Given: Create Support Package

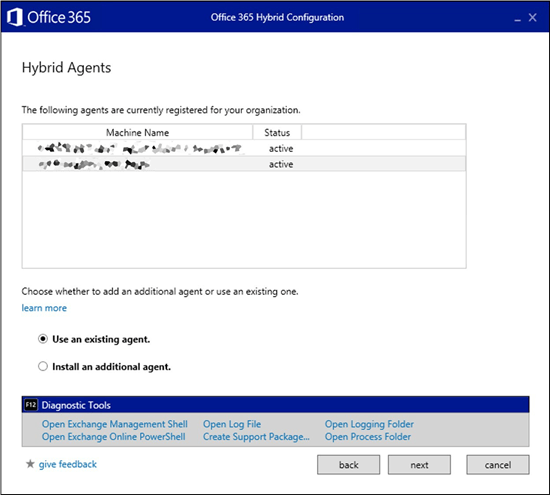Looking at the screenshot, I should (256, 437).
